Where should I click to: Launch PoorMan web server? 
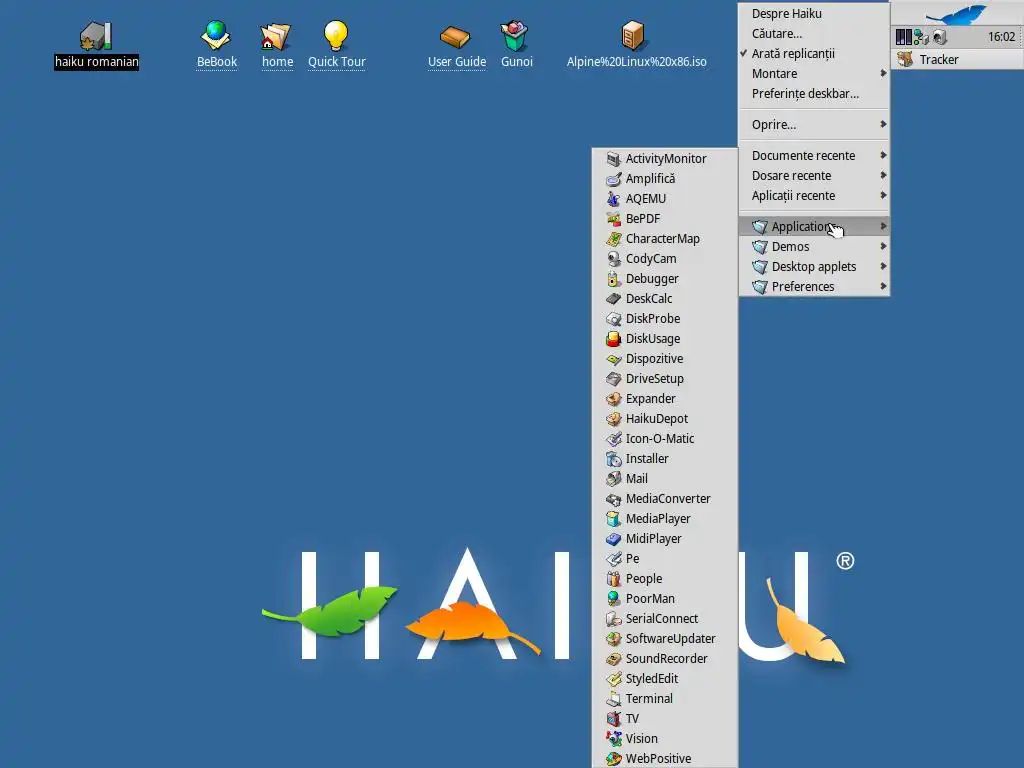(665, 599)
